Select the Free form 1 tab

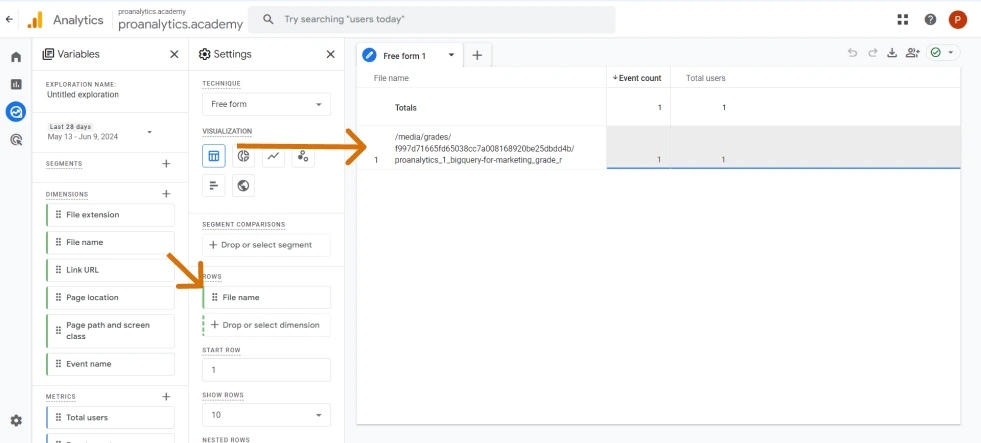pos(404,56)
